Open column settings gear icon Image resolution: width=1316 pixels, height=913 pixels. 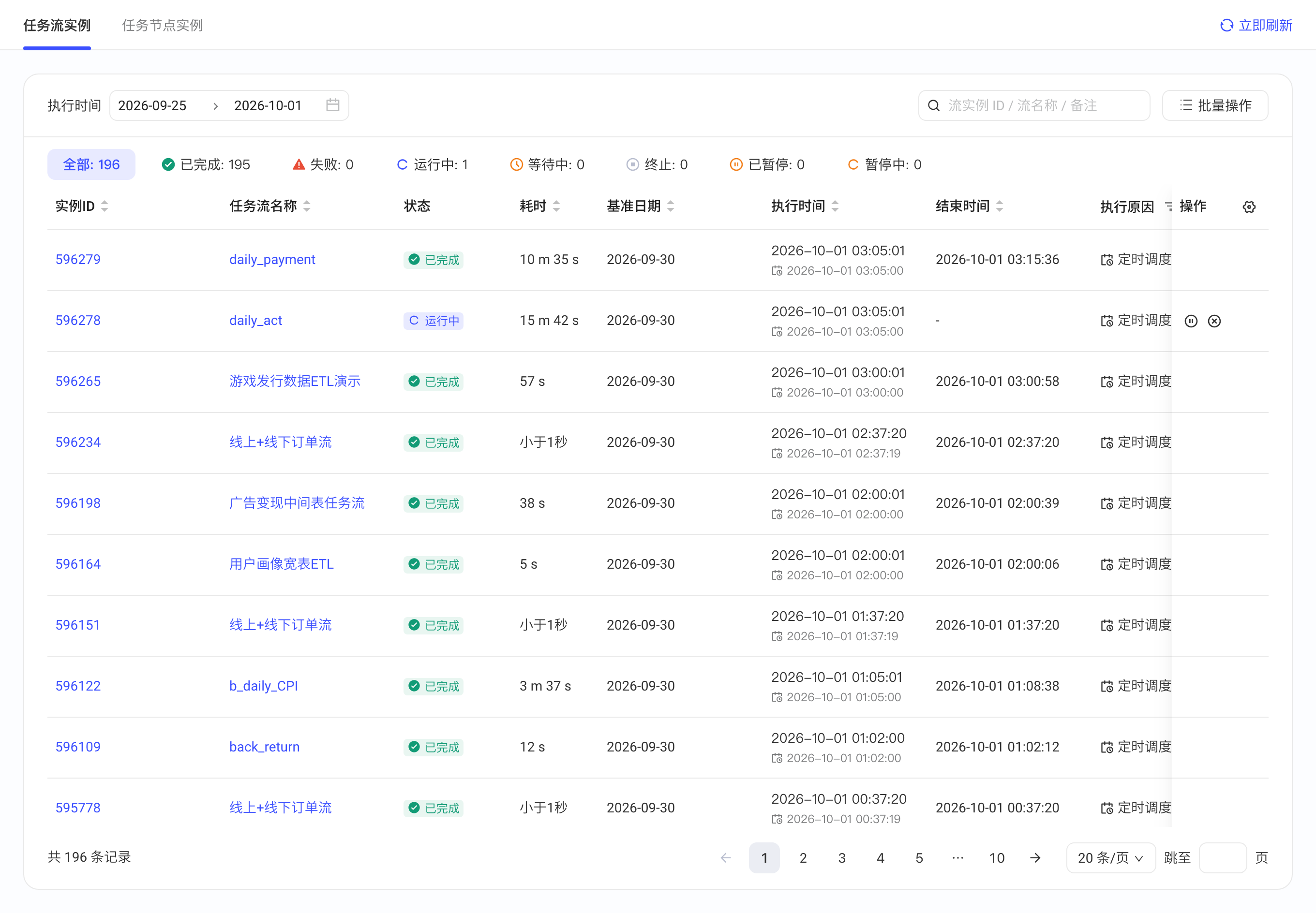(x=1249, y=207)
